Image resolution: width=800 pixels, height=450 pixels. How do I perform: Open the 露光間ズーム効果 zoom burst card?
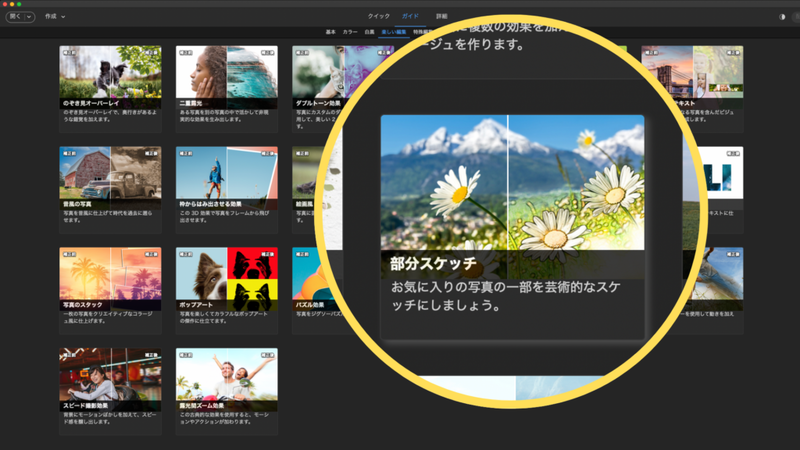point(227,392)
